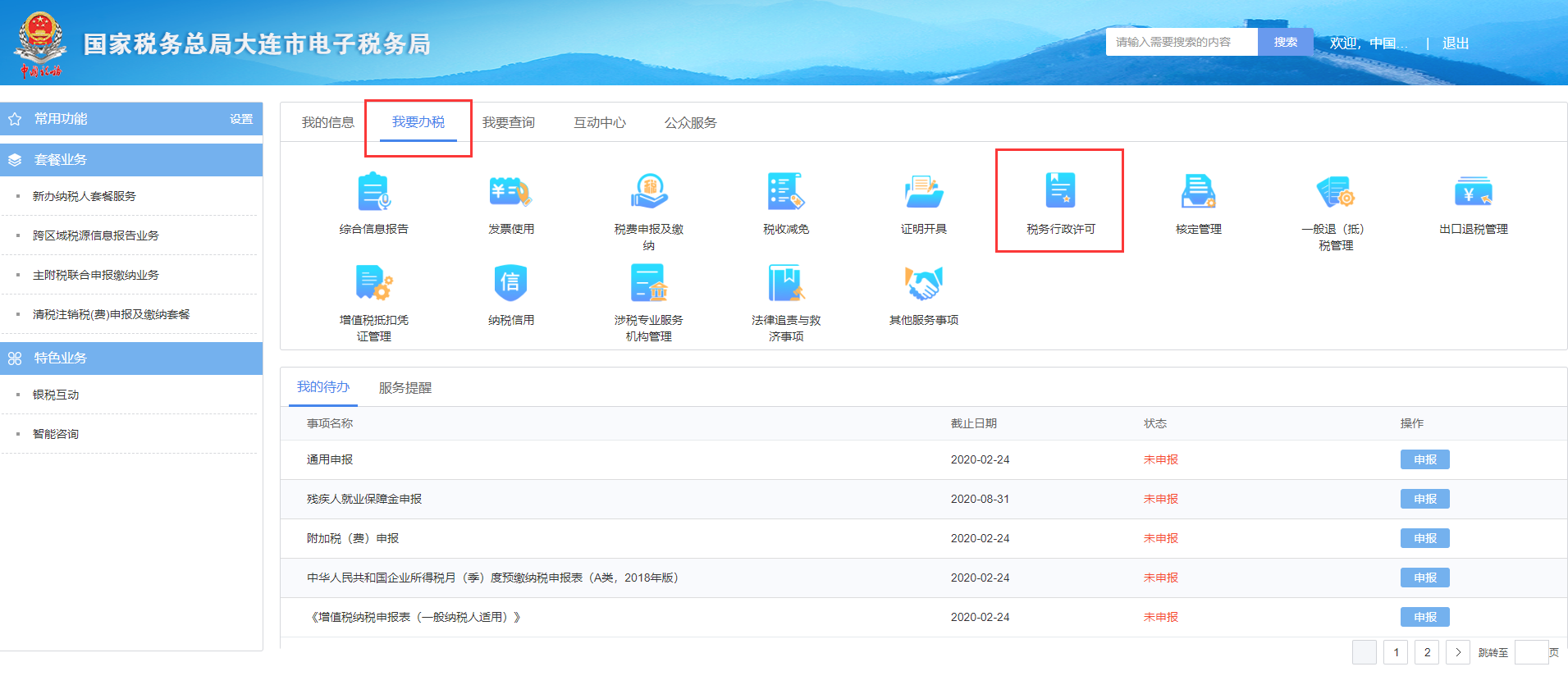Click 申报 for 残疾人就业保障金申报

(x=1425, y=499)
